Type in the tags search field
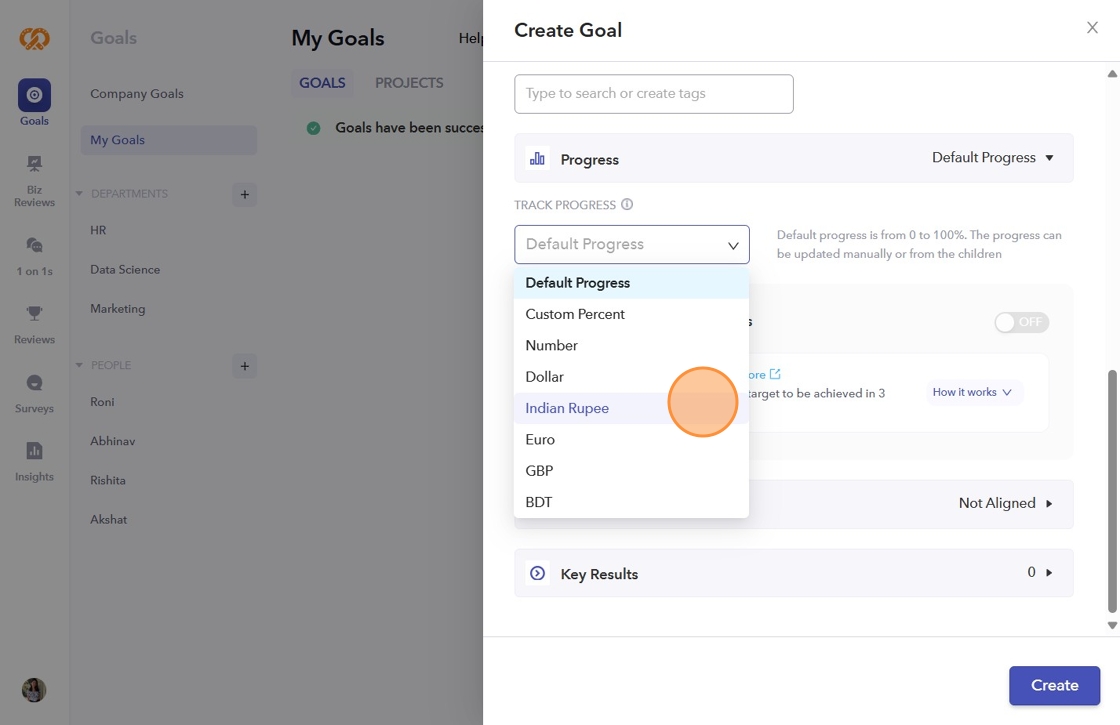The height and width of the screenshot is (725, 1120). [x=653, y=93]
